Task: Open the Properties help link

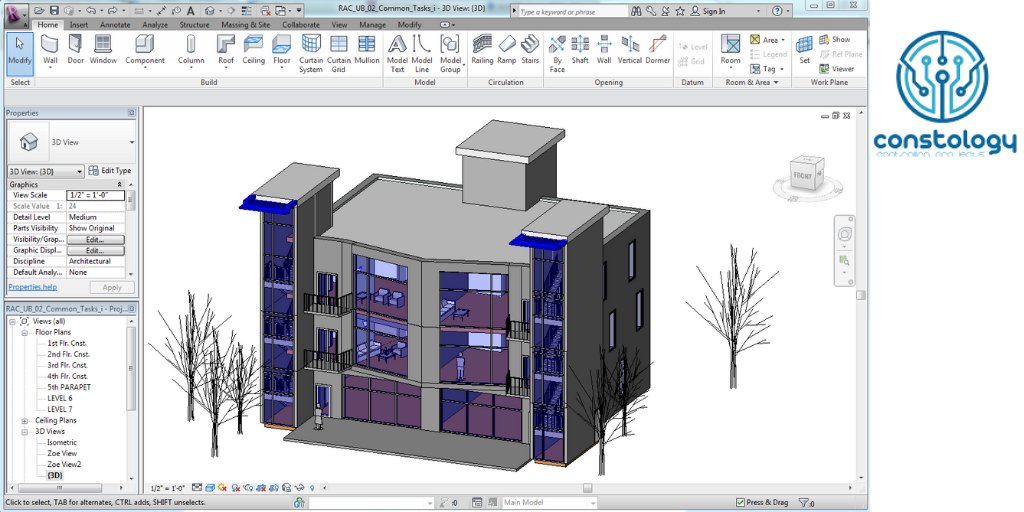Action: pyautogui.click(x=33, y=287)
